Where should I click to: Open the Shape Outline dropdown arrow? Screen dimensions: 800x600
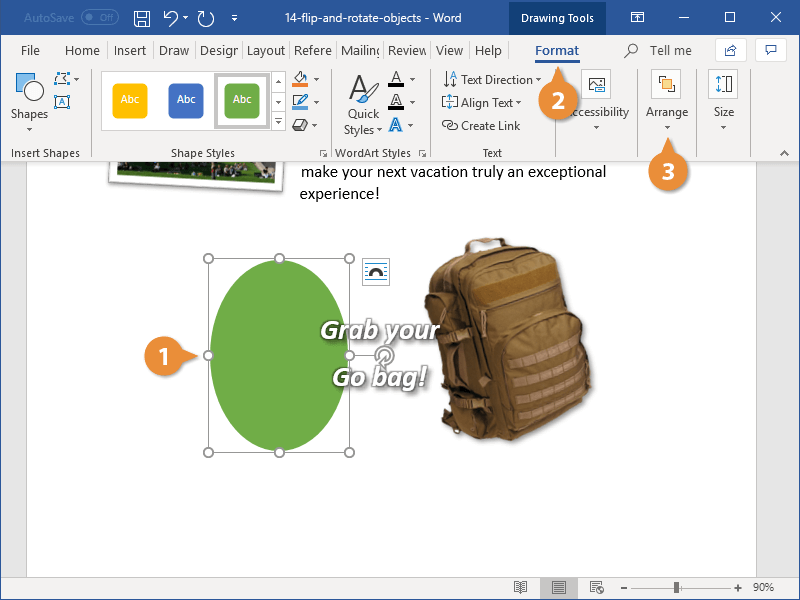pyautogui.click(x=316, y=102)
